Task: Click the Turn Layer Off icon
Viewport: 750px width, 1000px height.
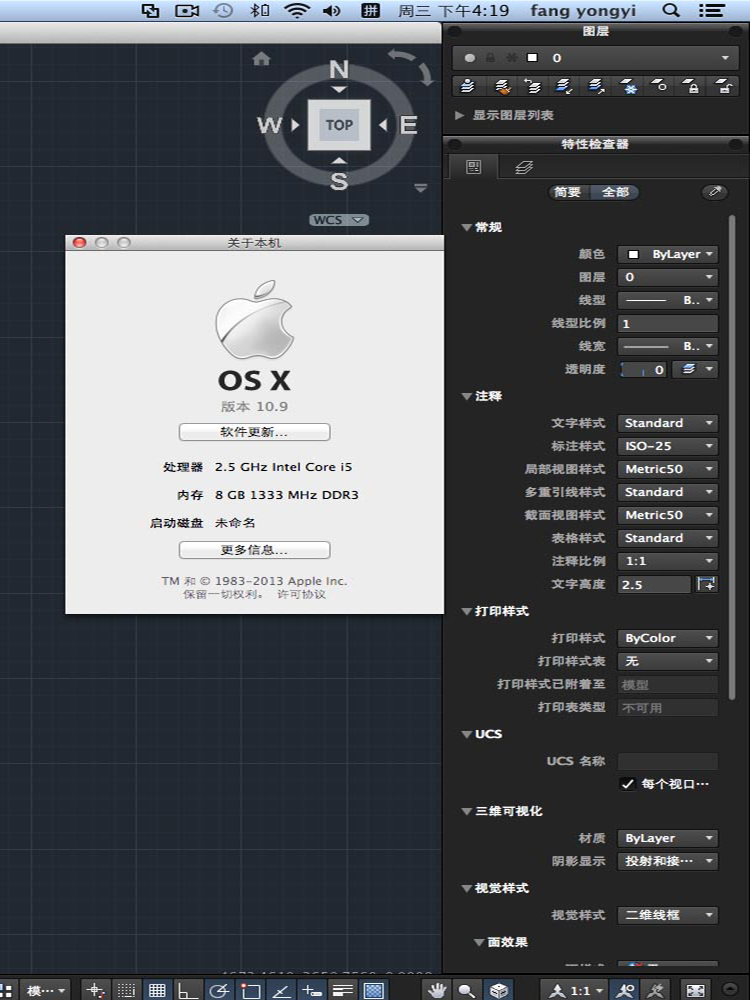Action: [x=660, y=85]
